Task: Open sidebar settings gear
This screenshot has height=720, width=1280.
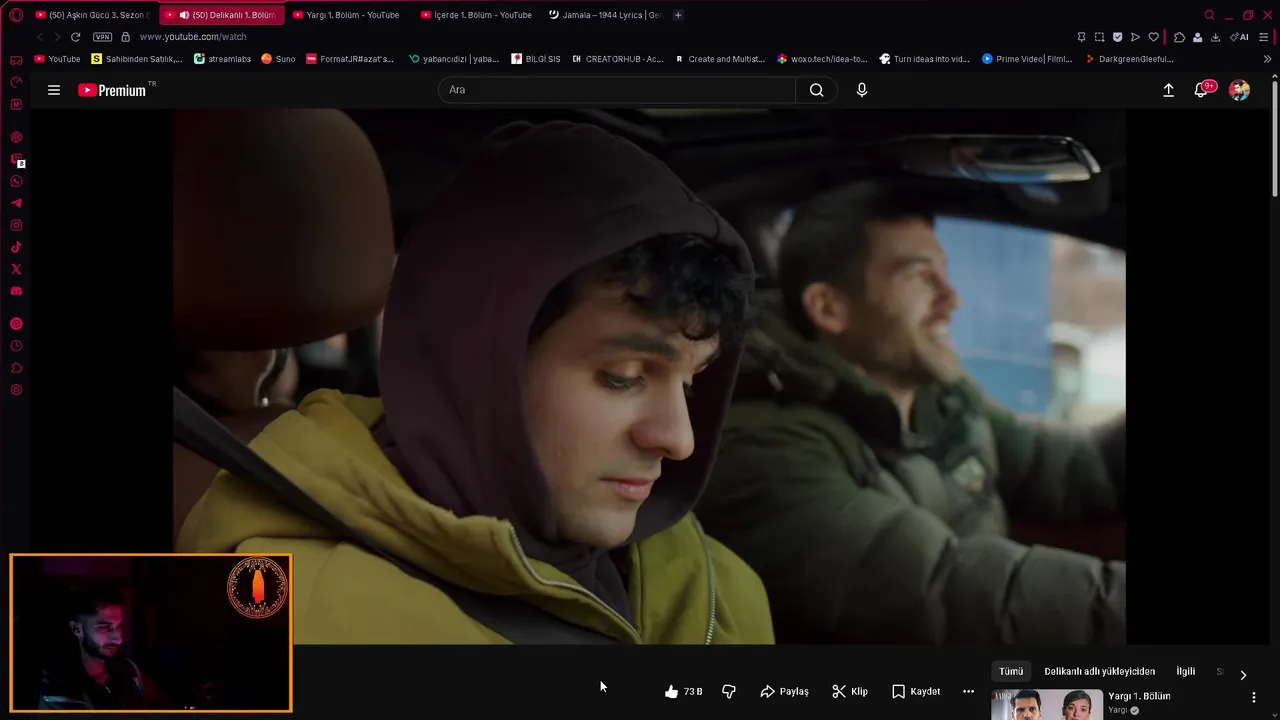Action: [x=16, y=390]
